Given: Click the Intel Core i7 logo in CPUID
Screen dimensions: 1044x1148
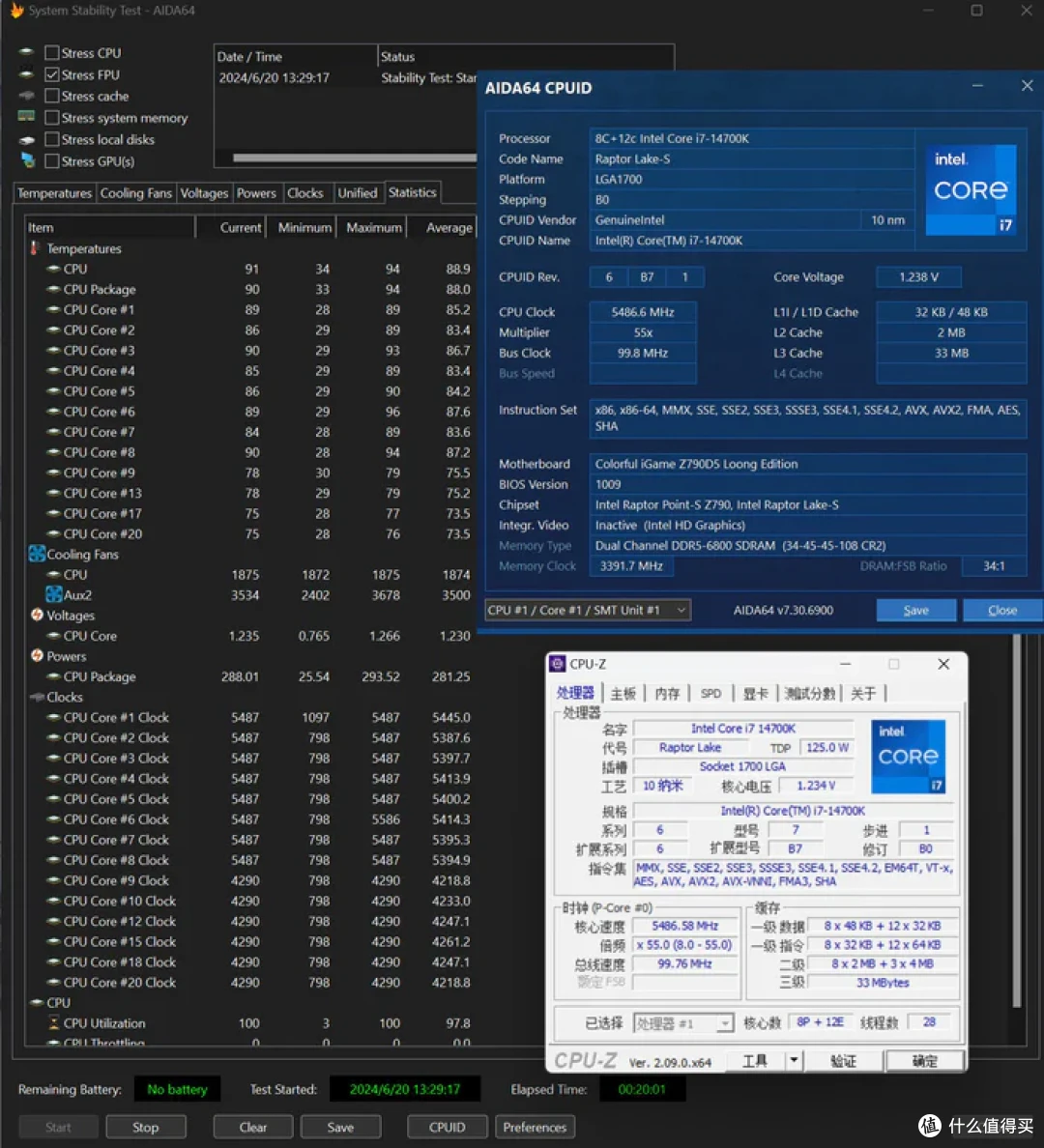Looking at the screenshot, I should (x=971, y=189).
